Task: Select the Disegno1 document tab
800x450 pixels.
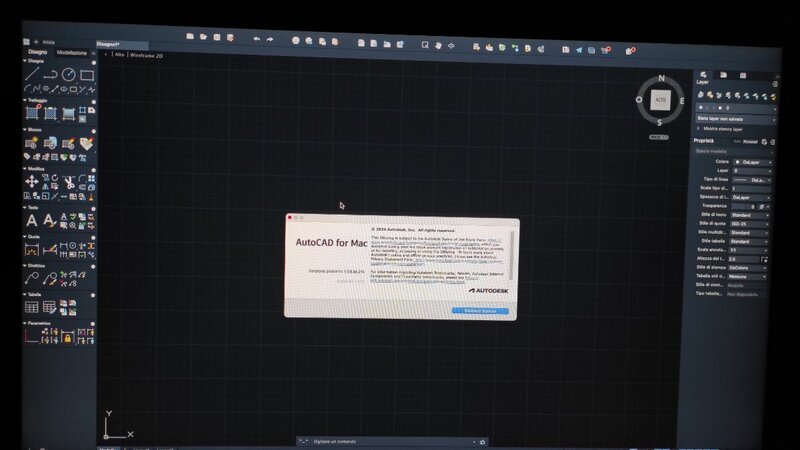Action: tap(122, 45)
